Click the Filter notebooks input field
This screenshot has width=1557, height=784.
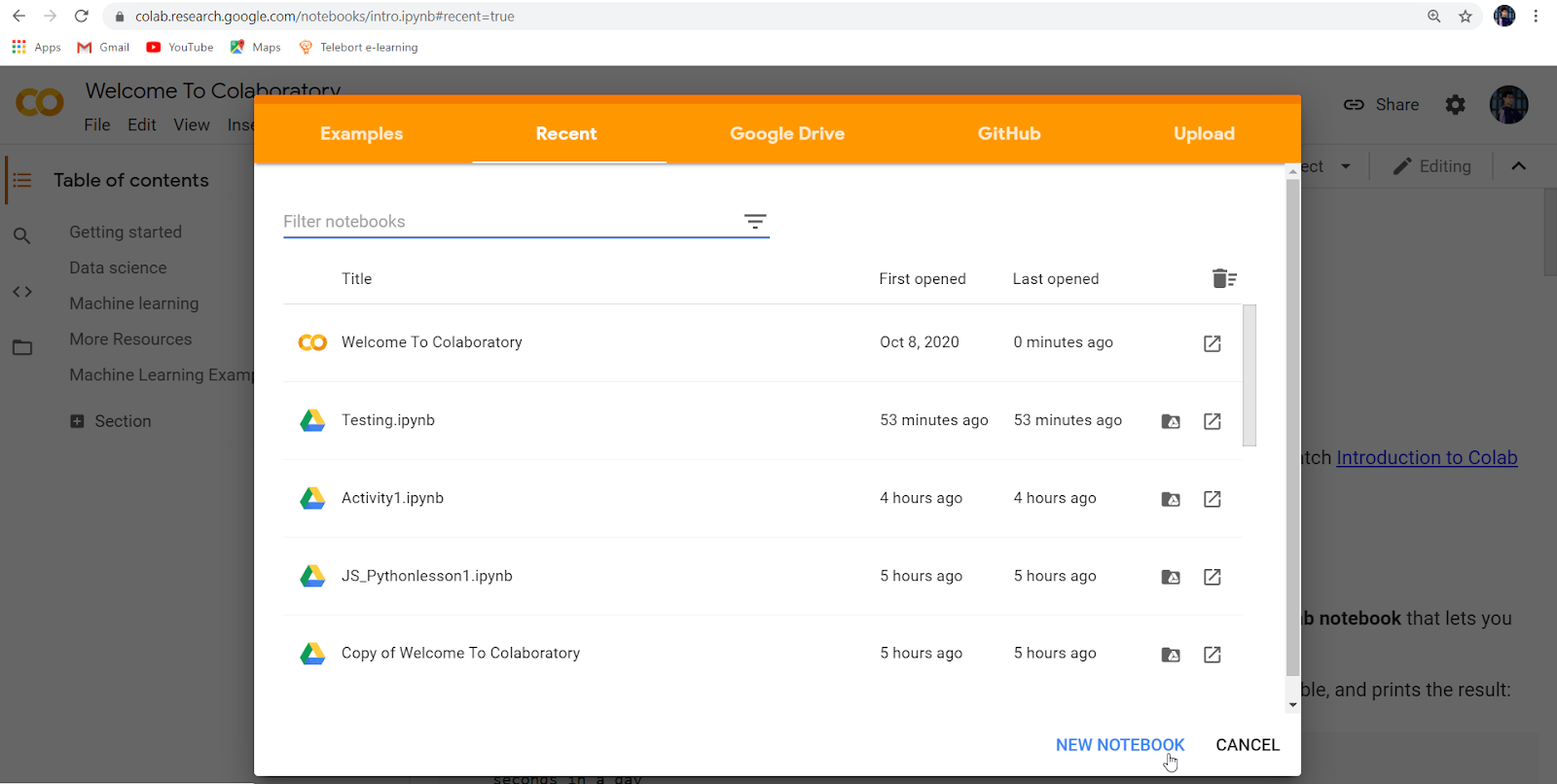pyautogui.click(x=506, y=222)
